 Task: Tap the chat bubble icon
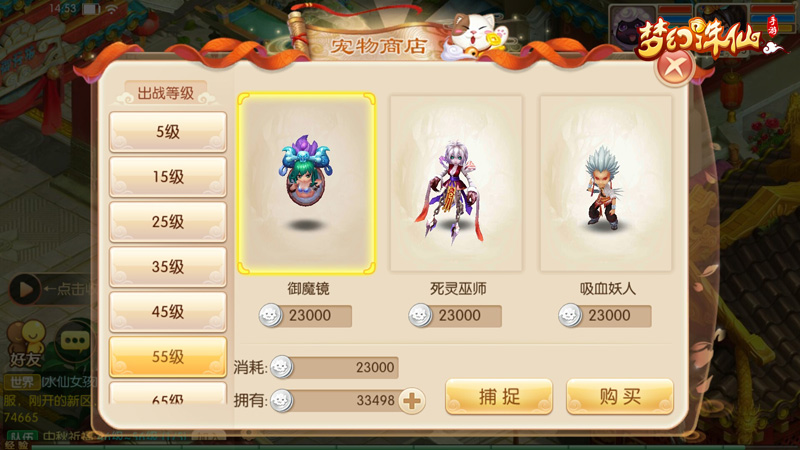click(75, 340)
